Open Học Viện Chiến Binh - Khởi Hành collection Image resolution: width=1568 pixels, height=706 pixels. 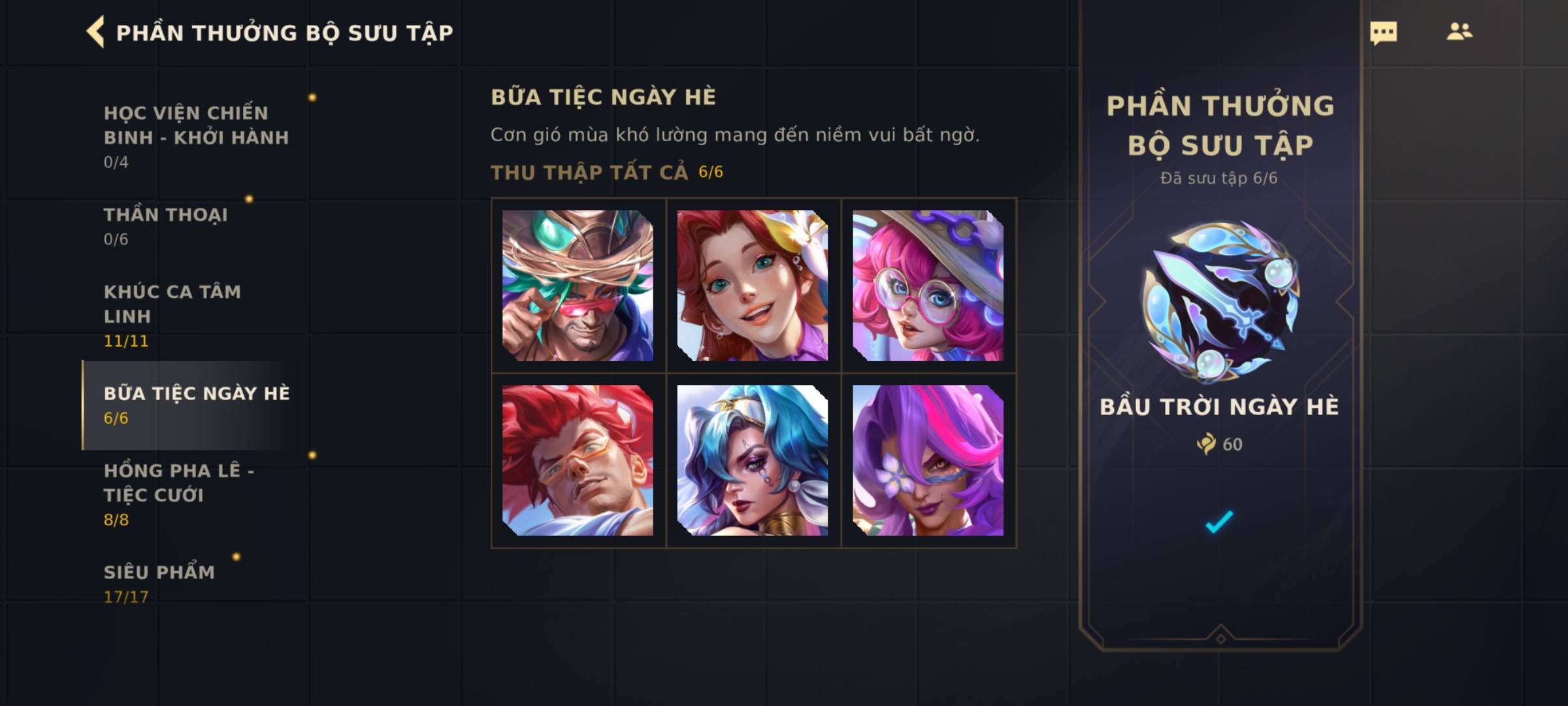click(196, 137)
